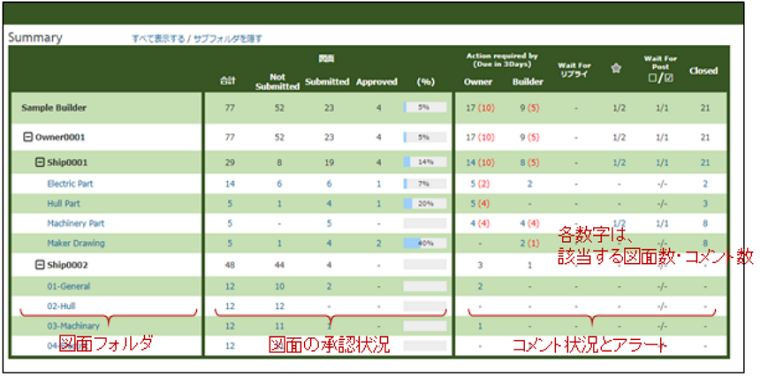Click Electric Part Closed count 2

[705, 184]
